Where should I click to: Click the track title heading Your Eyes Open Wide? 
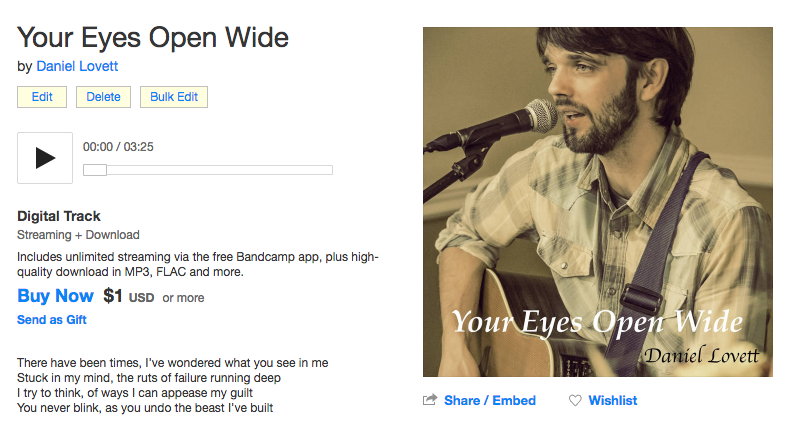pyautogui.click(x=153, y=38)
